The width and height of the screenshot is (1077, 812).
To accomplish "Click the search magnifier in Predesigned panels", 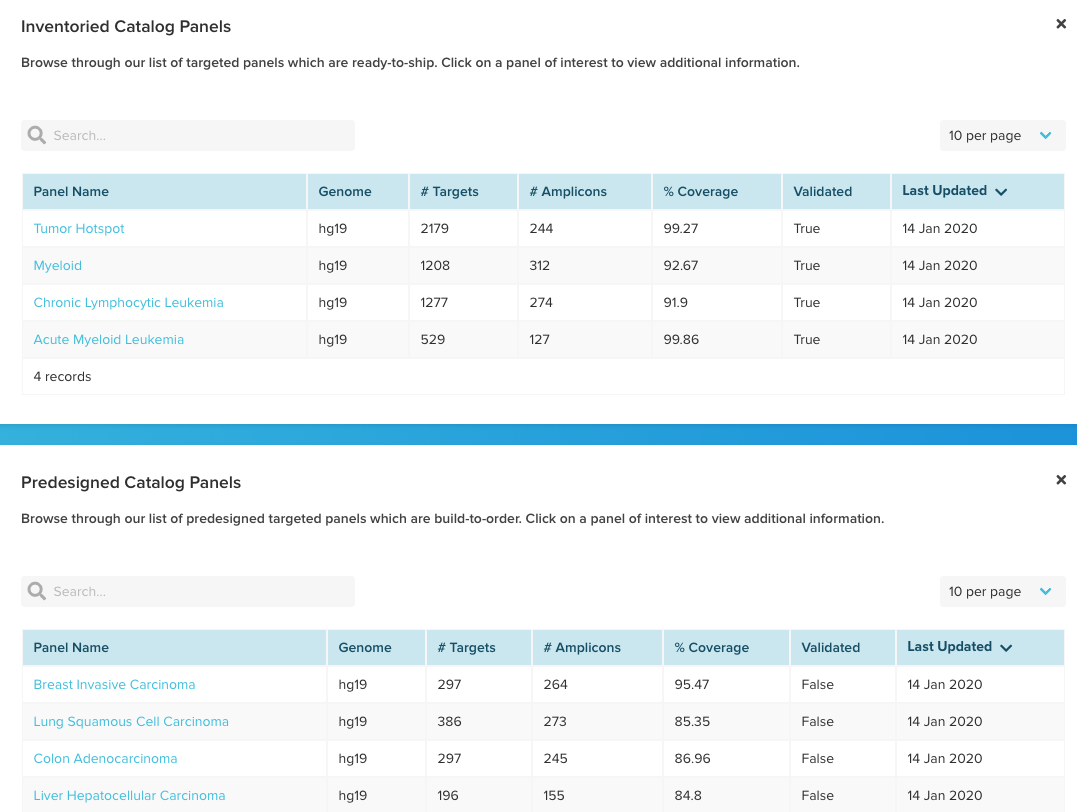I will coord(36,591).
